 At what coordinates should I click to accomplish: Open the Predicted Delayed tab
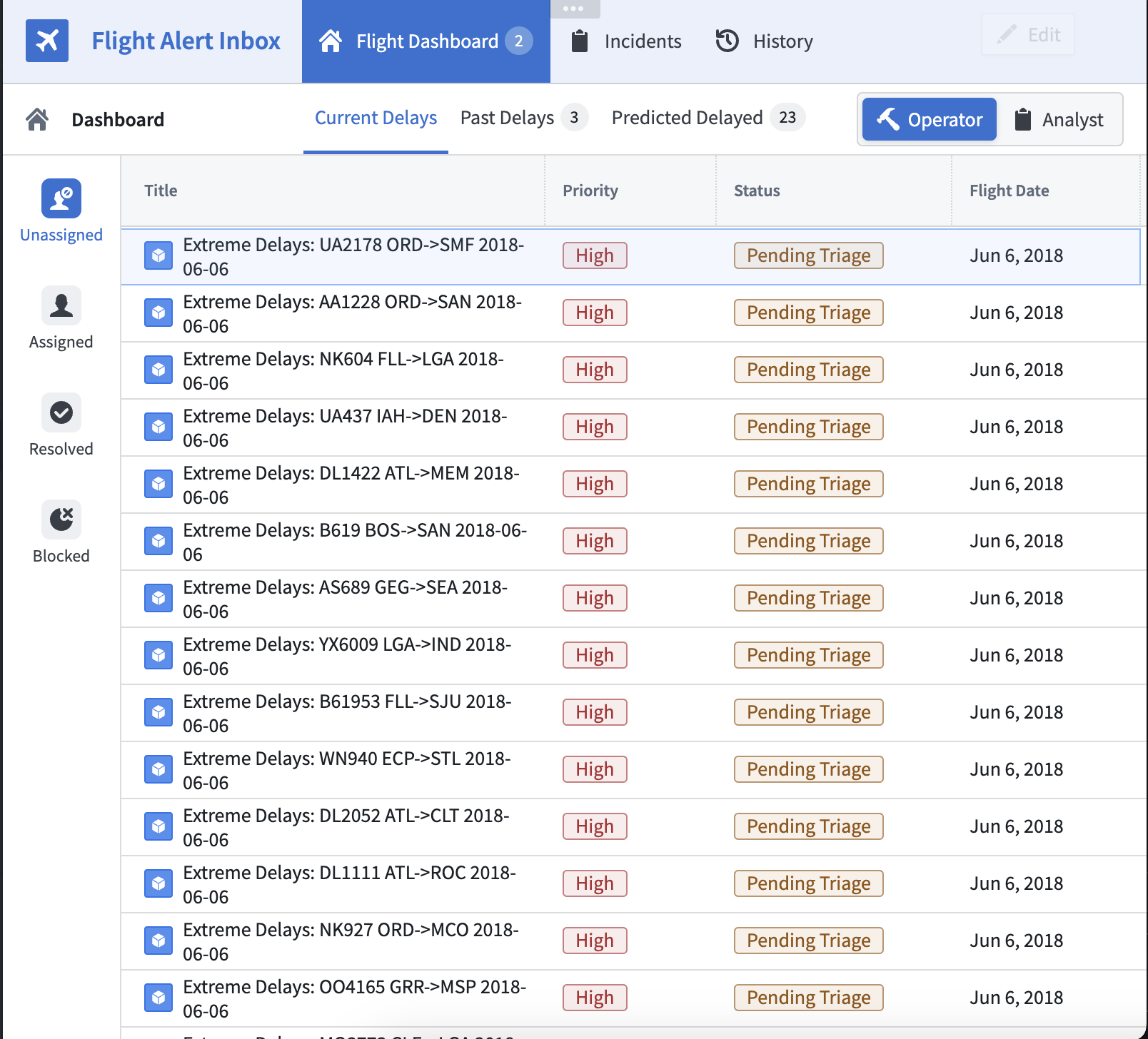tap(708, 118)
